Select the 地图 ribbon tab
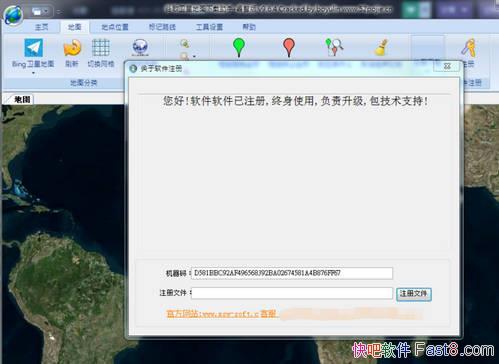 click(74, 27)
